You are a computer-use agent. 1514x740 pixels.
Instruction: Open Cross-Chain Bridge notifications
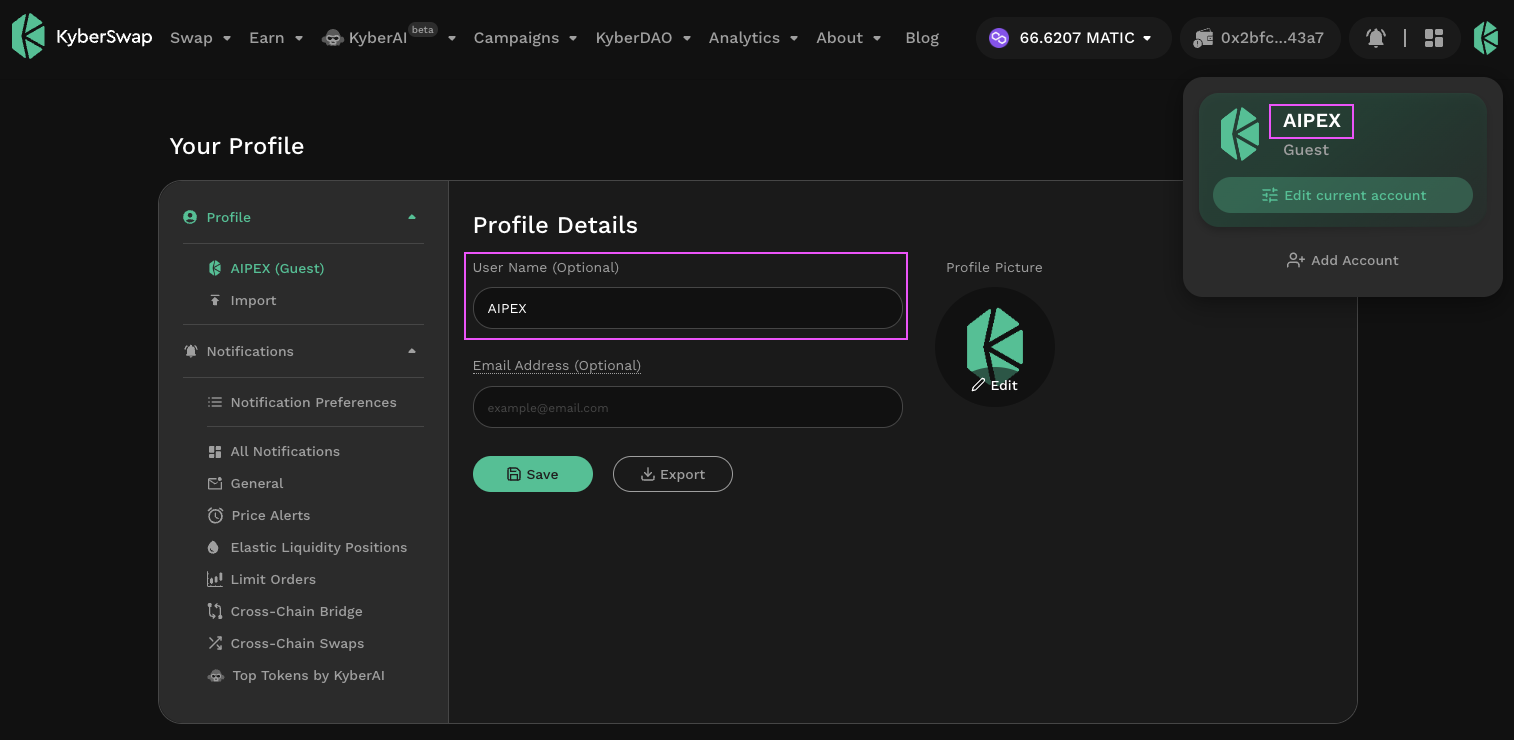pyautogui.click(x=296, y=611)
